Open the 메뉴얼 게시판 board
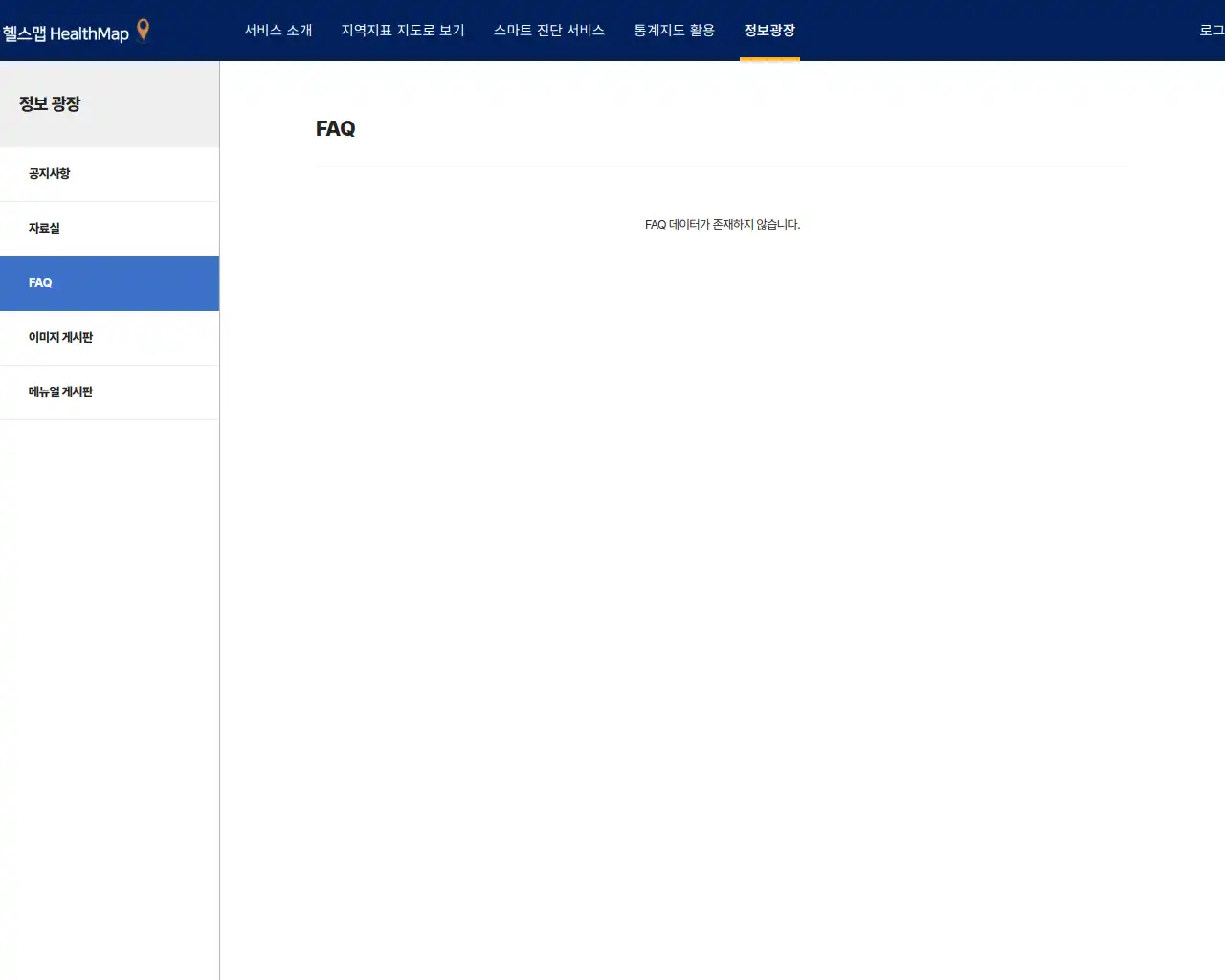Viewport: 1225px width, 980px height. (60, 392)
